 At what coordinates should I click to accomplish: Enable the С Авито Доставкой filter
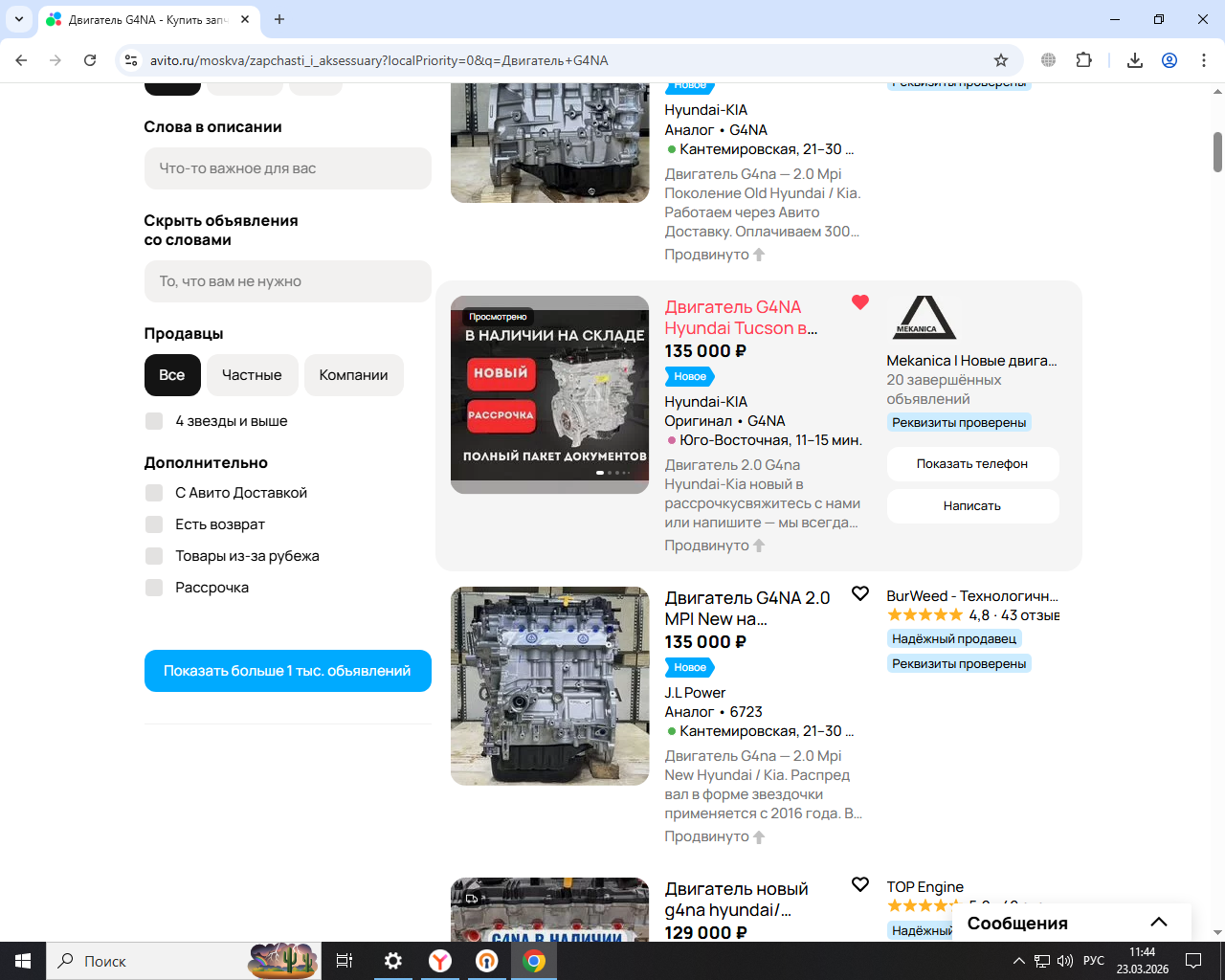(x=154, y=493)
